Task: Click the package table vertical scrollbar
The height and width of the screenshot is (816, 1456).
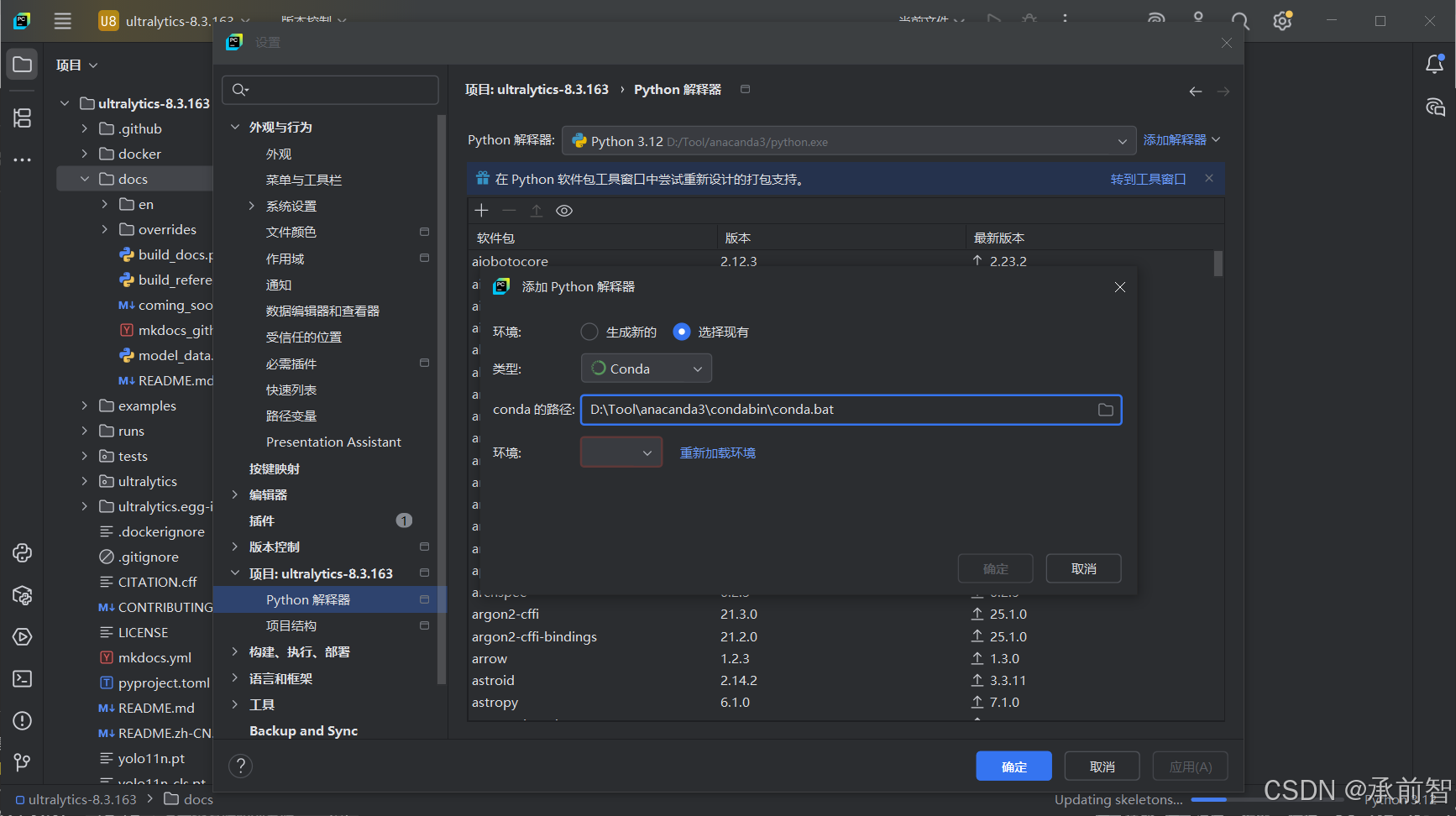Action: tap(1218, 264)
